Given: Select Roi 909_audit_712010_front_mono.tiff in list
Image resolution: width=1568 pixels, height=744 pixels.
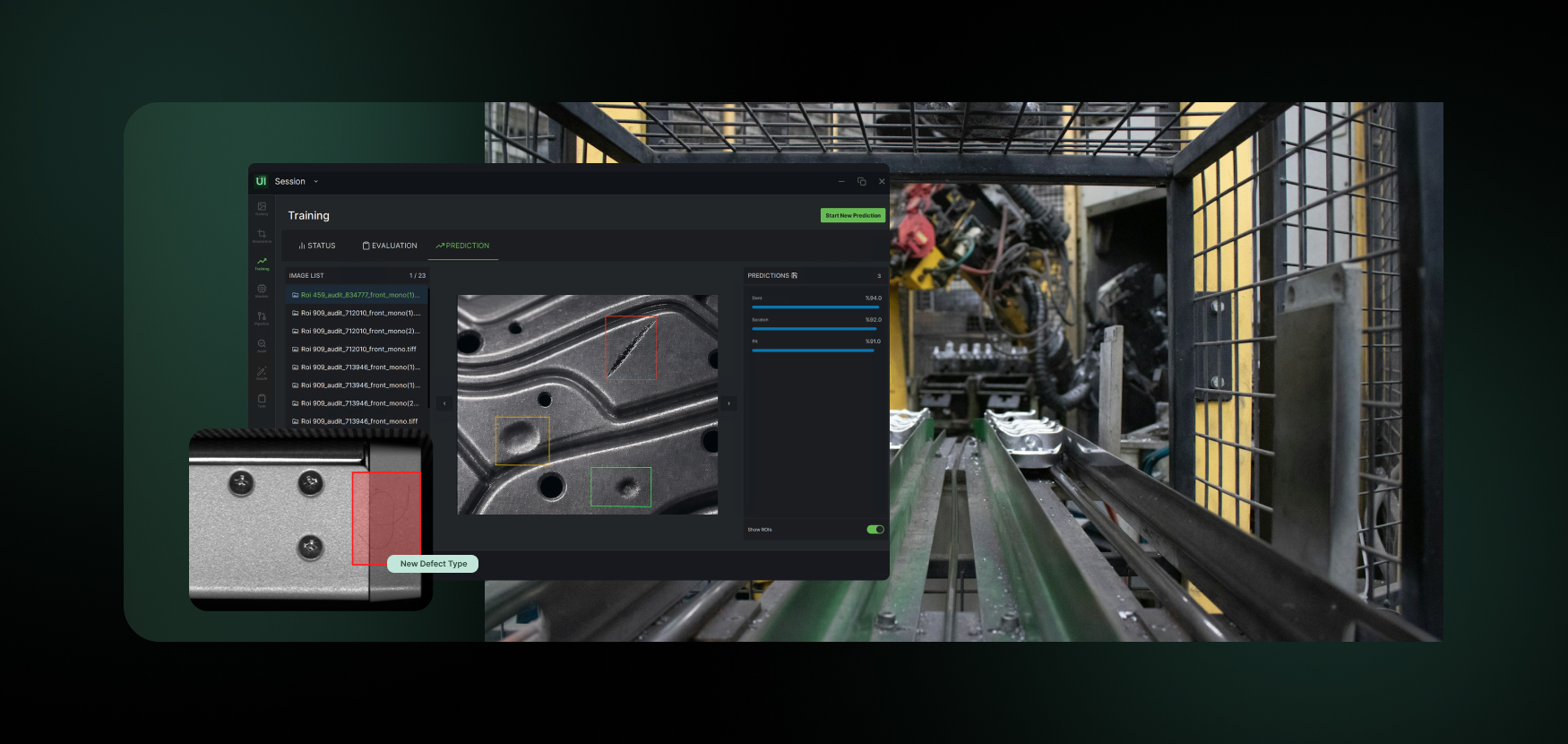Looking at the screenshot, I should click(x=357, y=350).
